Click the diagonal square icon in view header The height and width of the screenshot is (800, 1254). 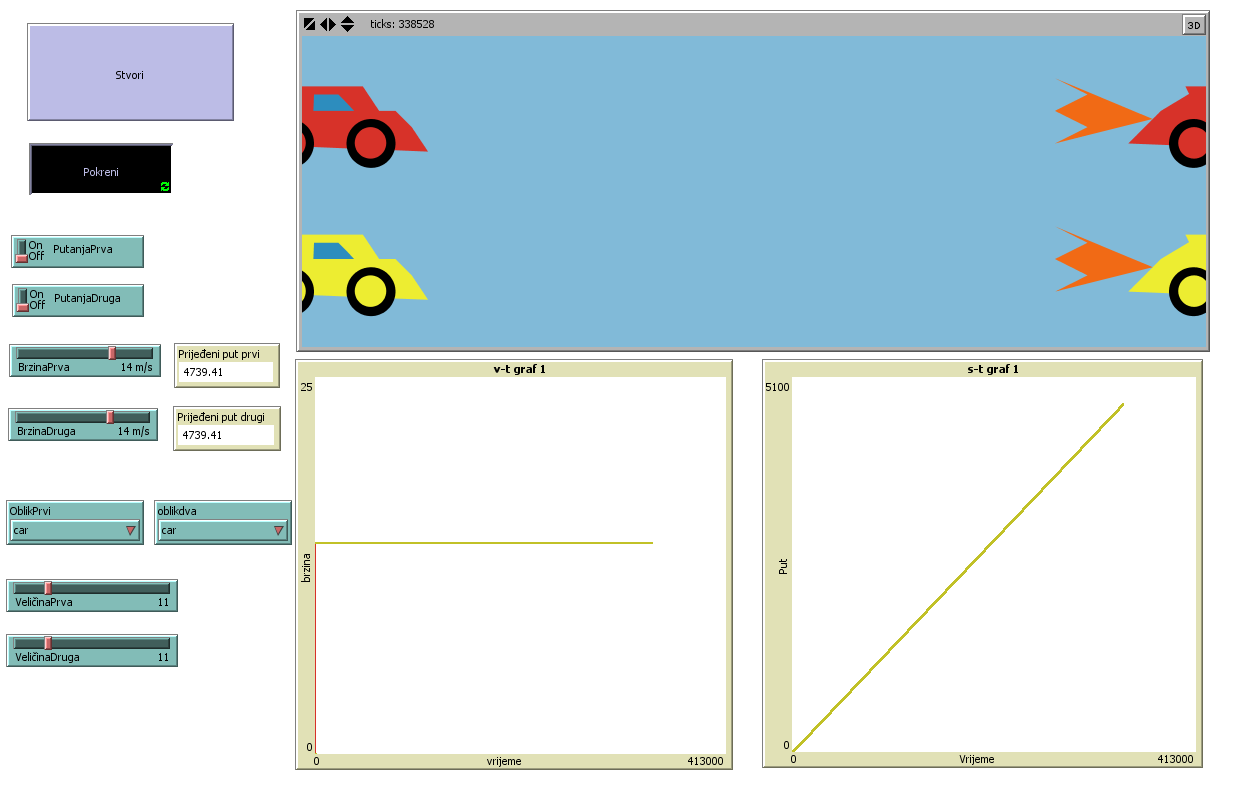pyautogui.click(x=309, y=24)
